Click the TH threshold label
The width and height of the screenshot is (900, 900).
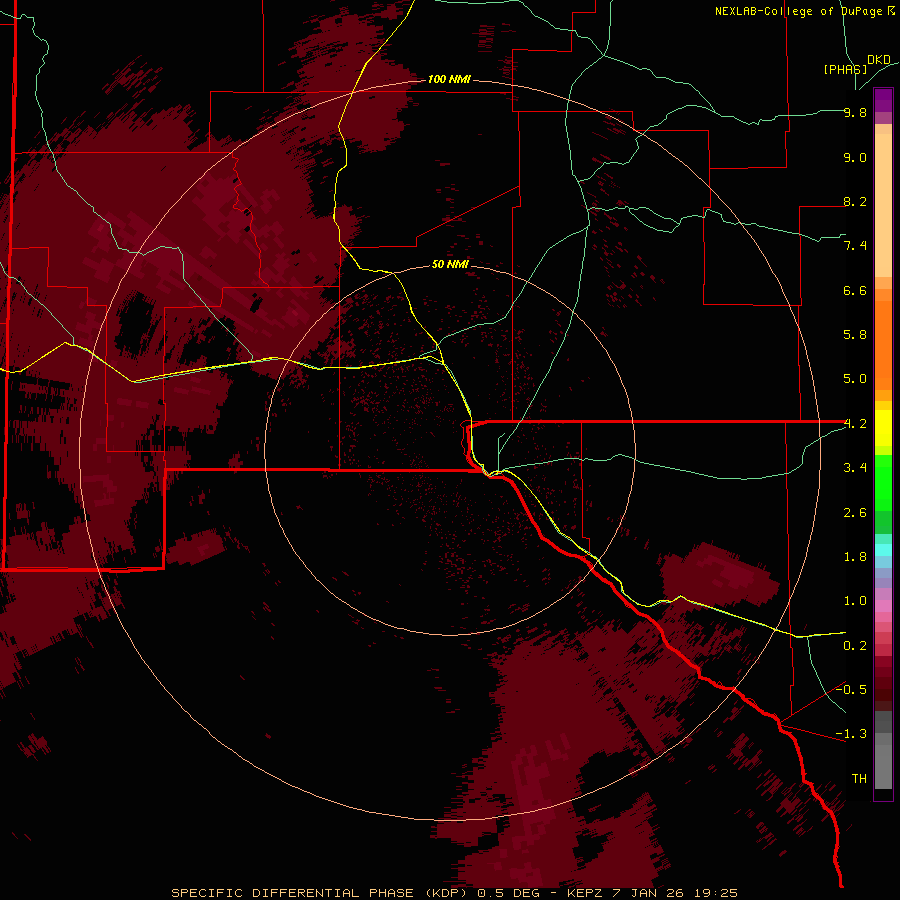(859, 779)
